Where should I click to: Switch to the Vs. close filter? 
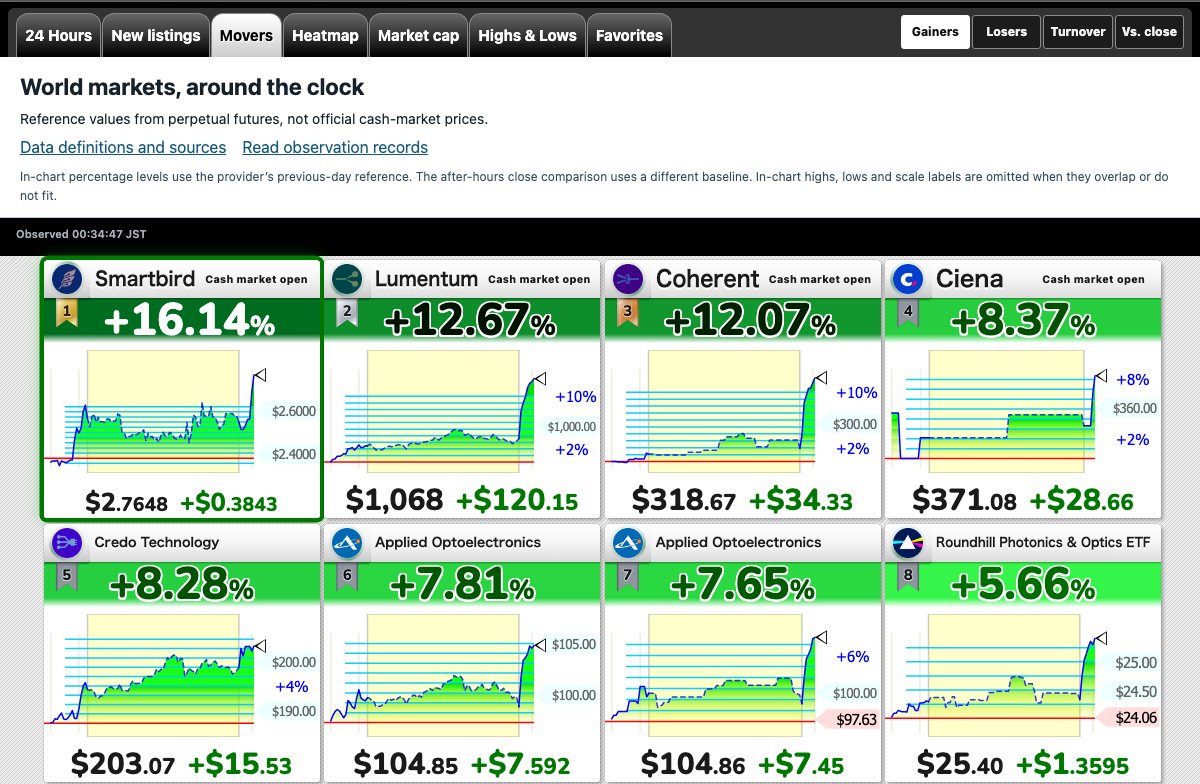pos(1149,32)
